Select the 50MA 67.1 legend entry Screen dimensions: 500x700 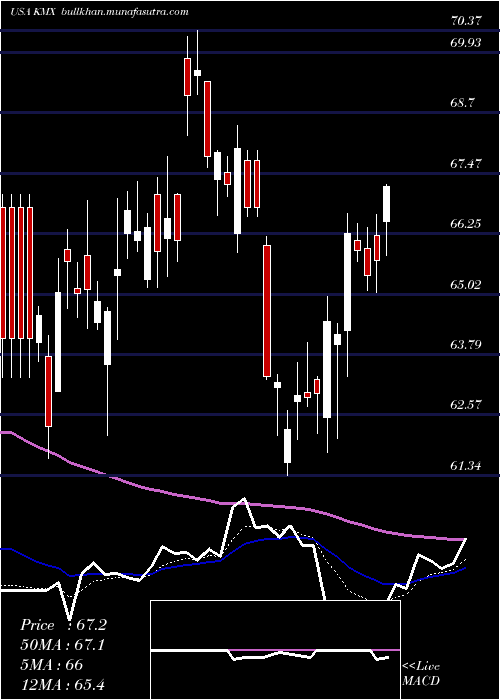coord(63,645)
